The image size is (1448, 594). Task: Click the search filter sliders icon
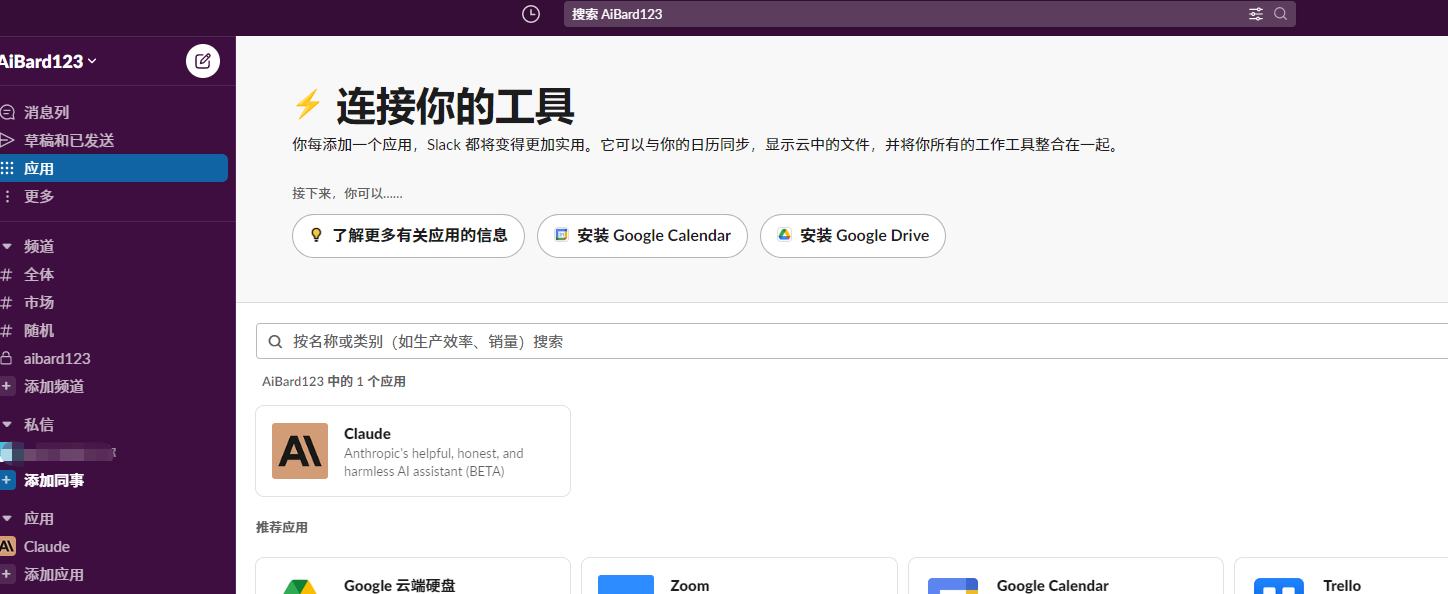tap(1256, 14)
